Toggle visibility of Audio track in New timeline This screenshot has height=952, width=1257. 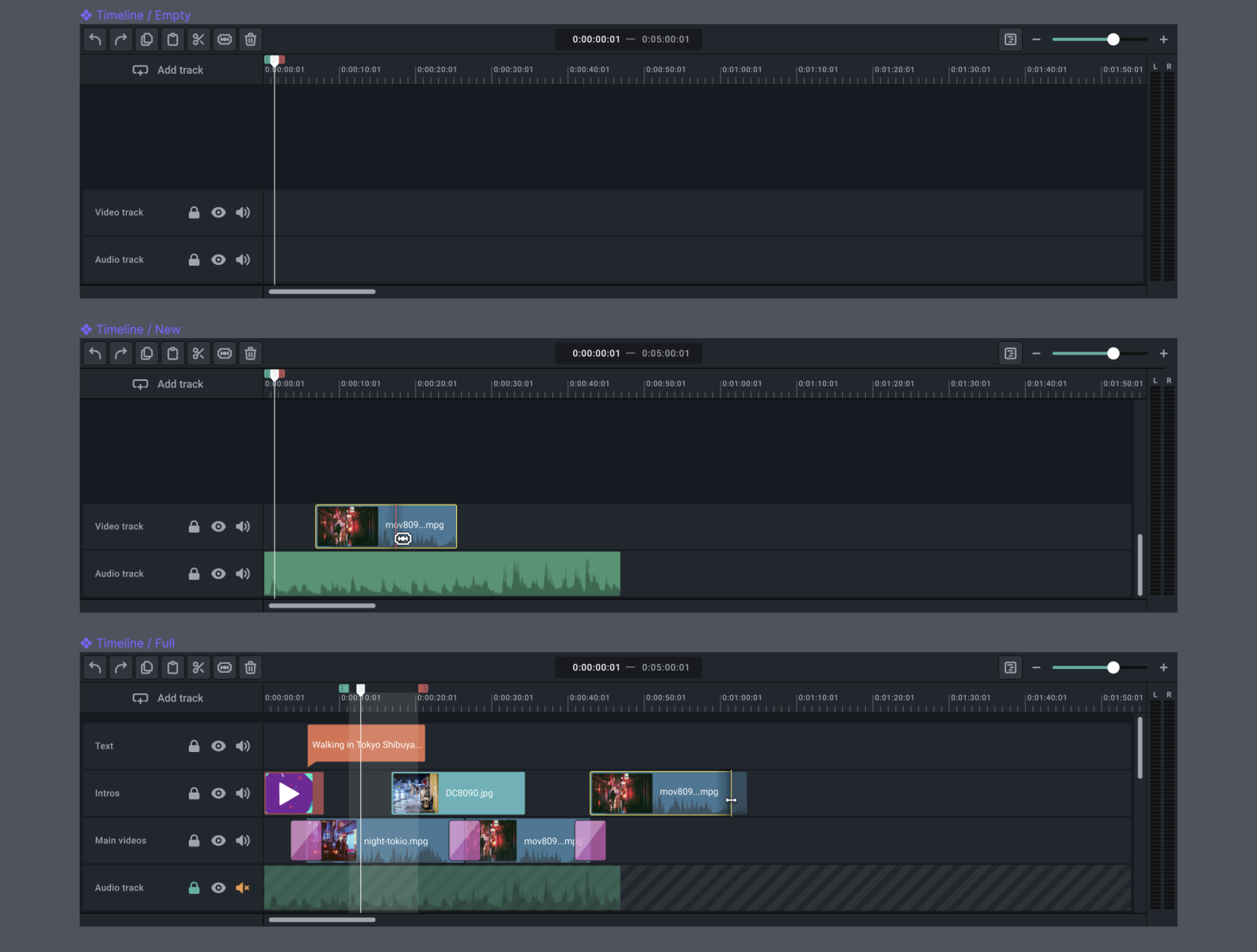(218, 574)
